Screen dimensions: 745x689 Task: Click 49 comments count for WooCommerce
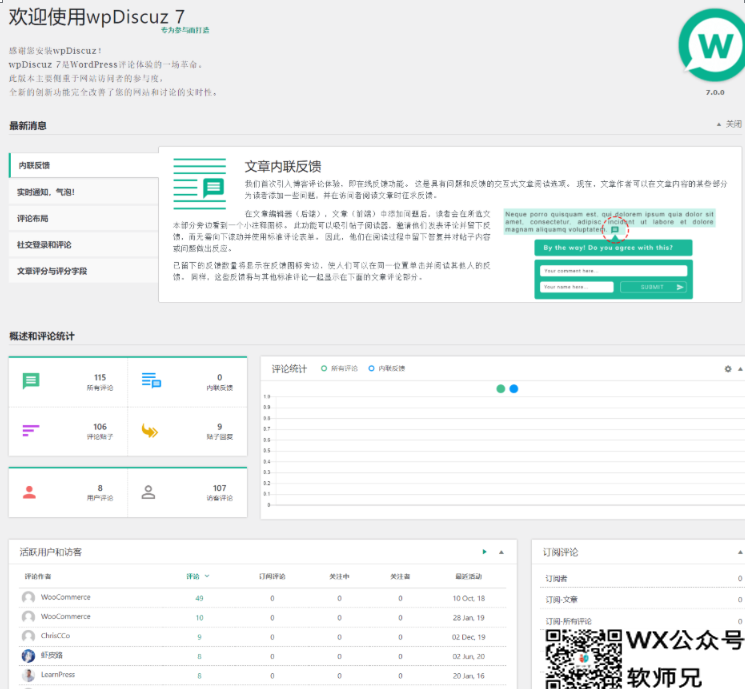coord(199,598)
